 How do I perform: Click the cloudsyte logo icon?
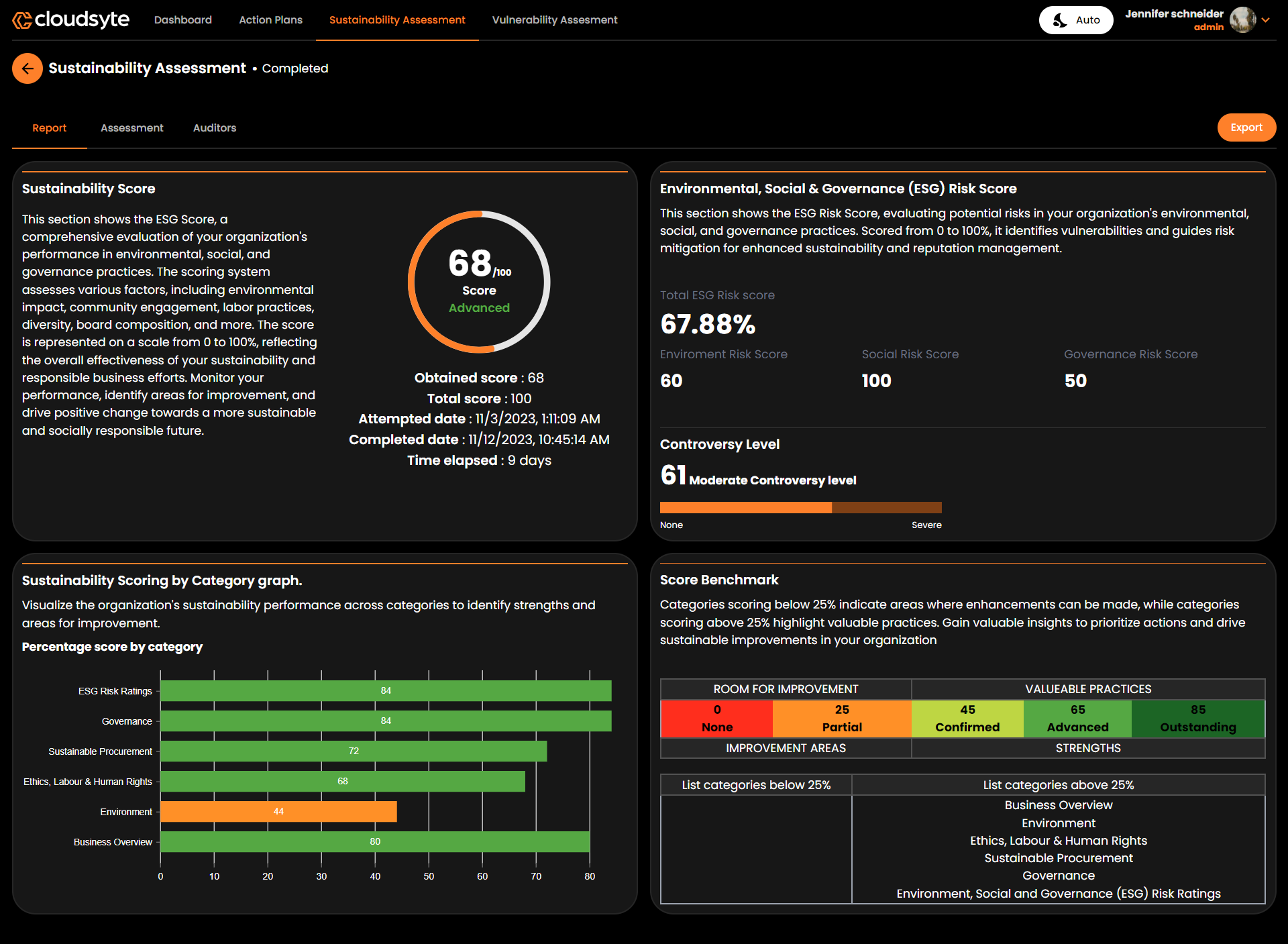coord(22,20)
